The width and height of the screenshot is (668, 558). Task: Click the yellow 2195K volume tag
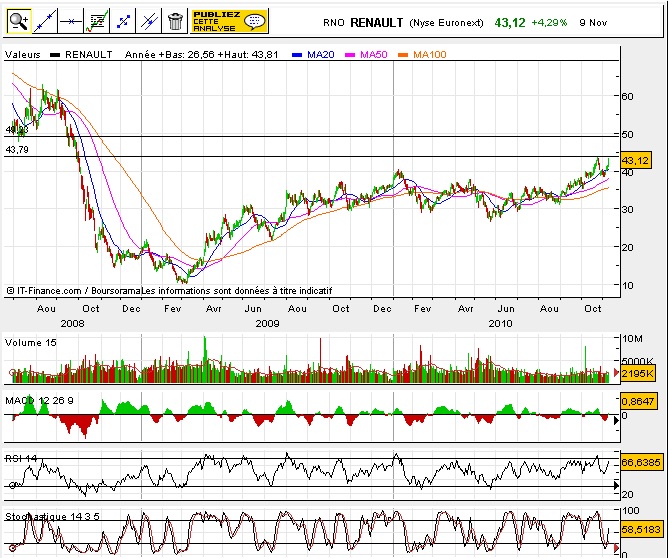637,374
